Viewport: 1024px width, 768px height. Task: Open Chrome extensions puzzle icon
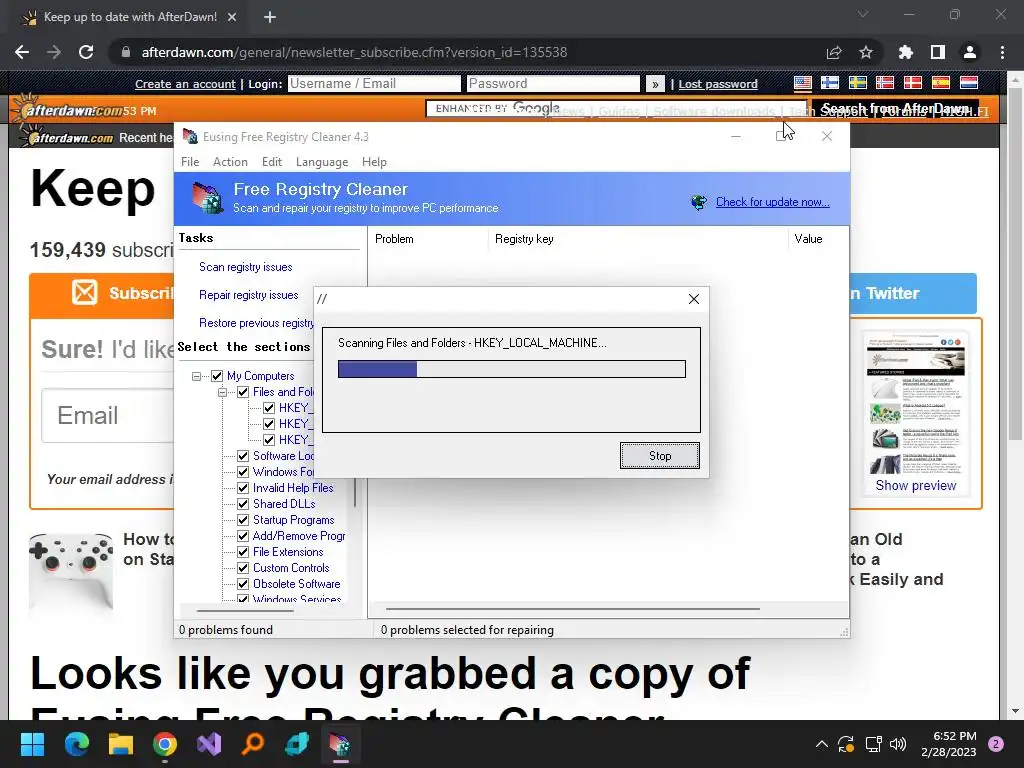point(906,52)
